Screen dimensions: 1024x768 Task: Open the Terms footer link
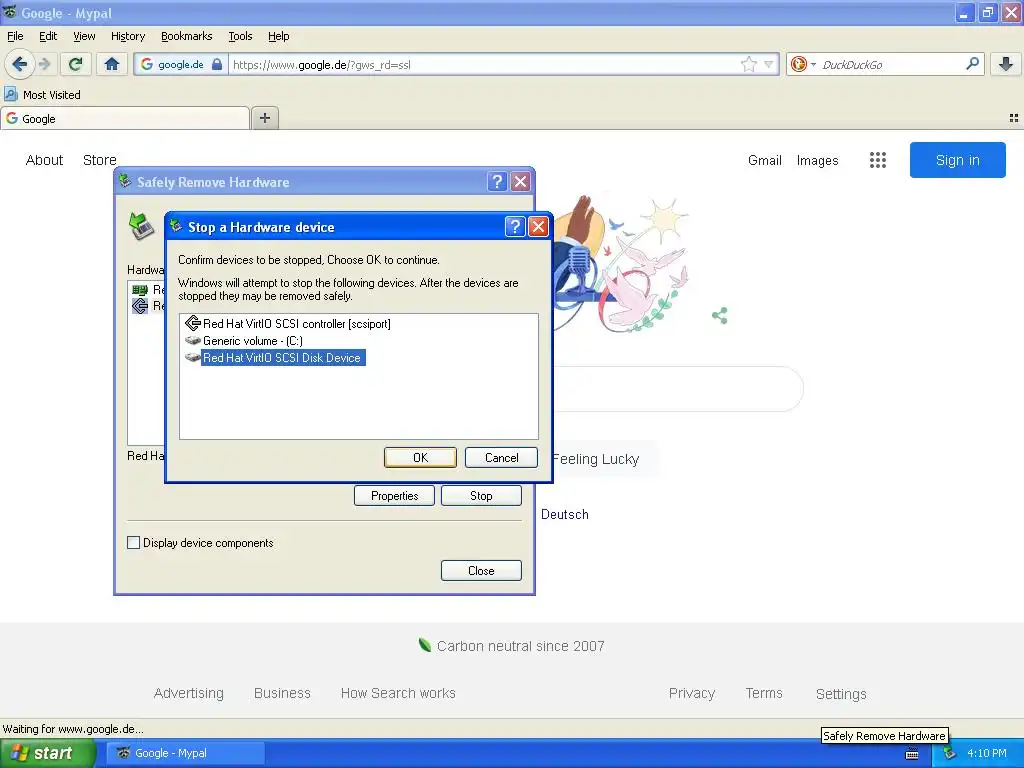click(x=764, y=694)
